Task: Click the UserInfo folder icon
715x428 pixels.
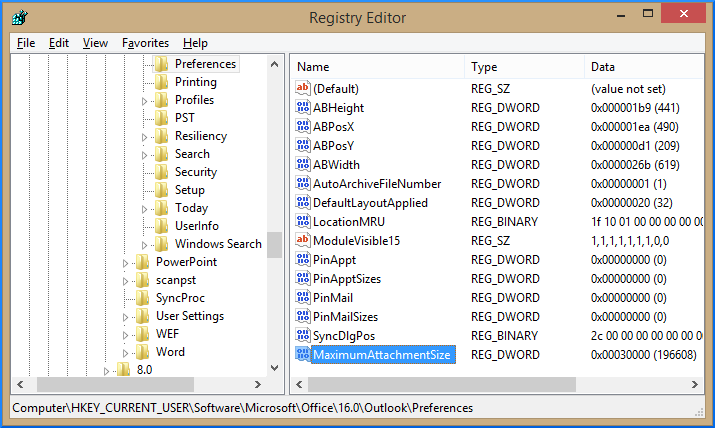Action: 161,226
